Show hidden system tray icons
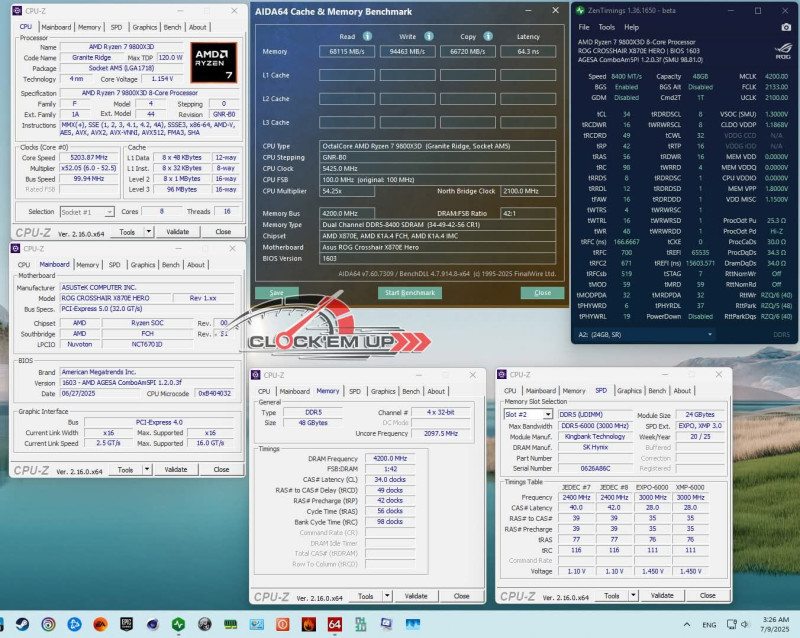The width and height of the screenshot is (800, 638). coord(687,624)
